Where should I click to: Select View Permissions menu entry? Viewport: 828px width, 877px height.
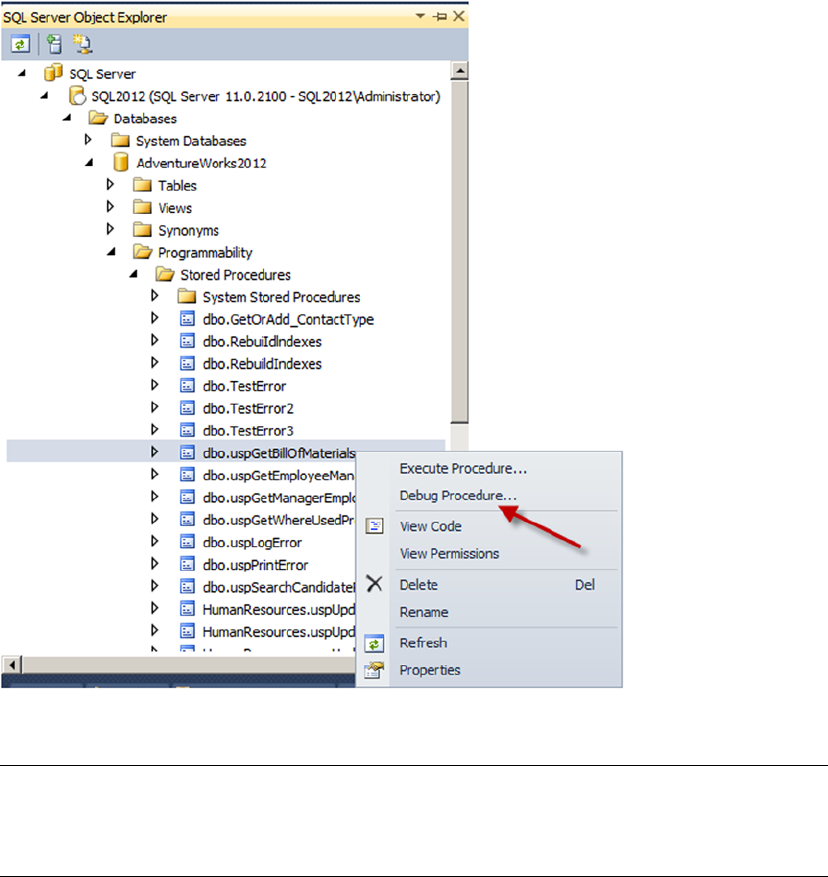pos(449,553)
